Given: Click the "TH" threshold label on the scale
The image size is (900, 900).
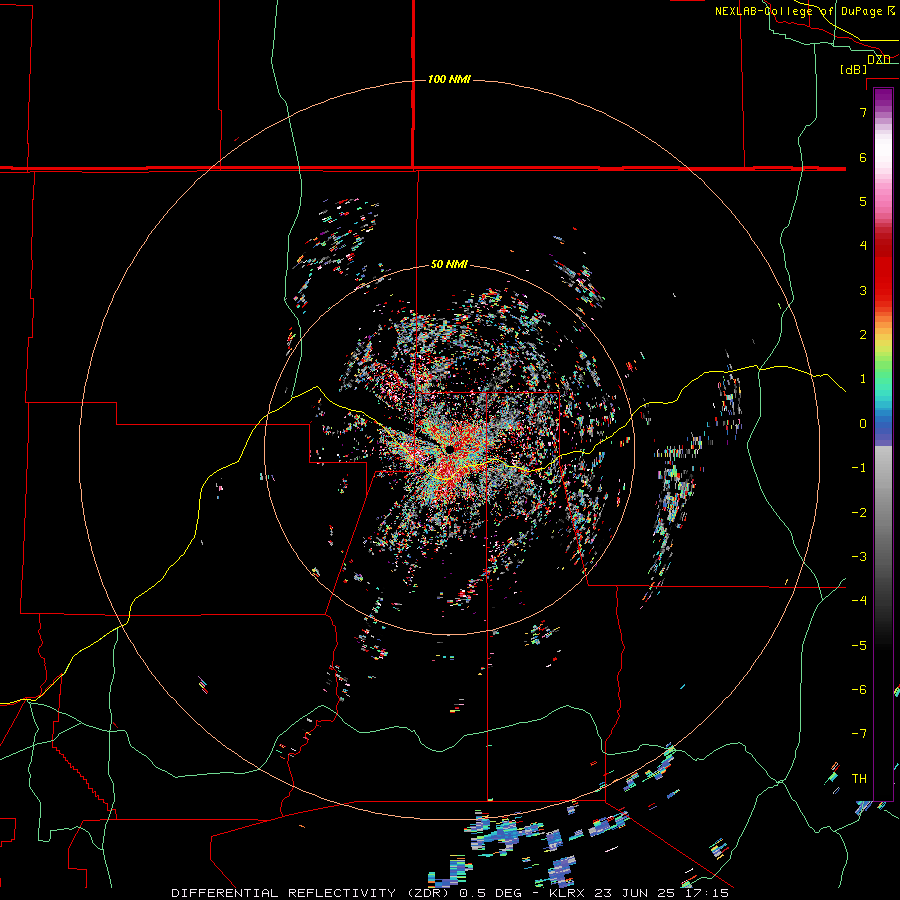Looking at the screenshot, I should (859, 779).
